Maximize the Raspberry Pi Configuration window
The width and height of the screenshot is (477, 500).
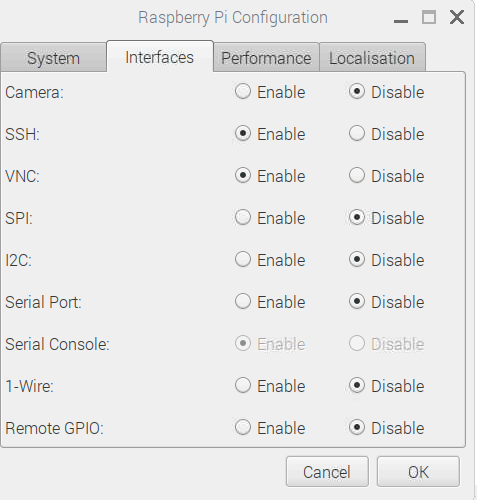pyautogui.click(x=429, y=17)
